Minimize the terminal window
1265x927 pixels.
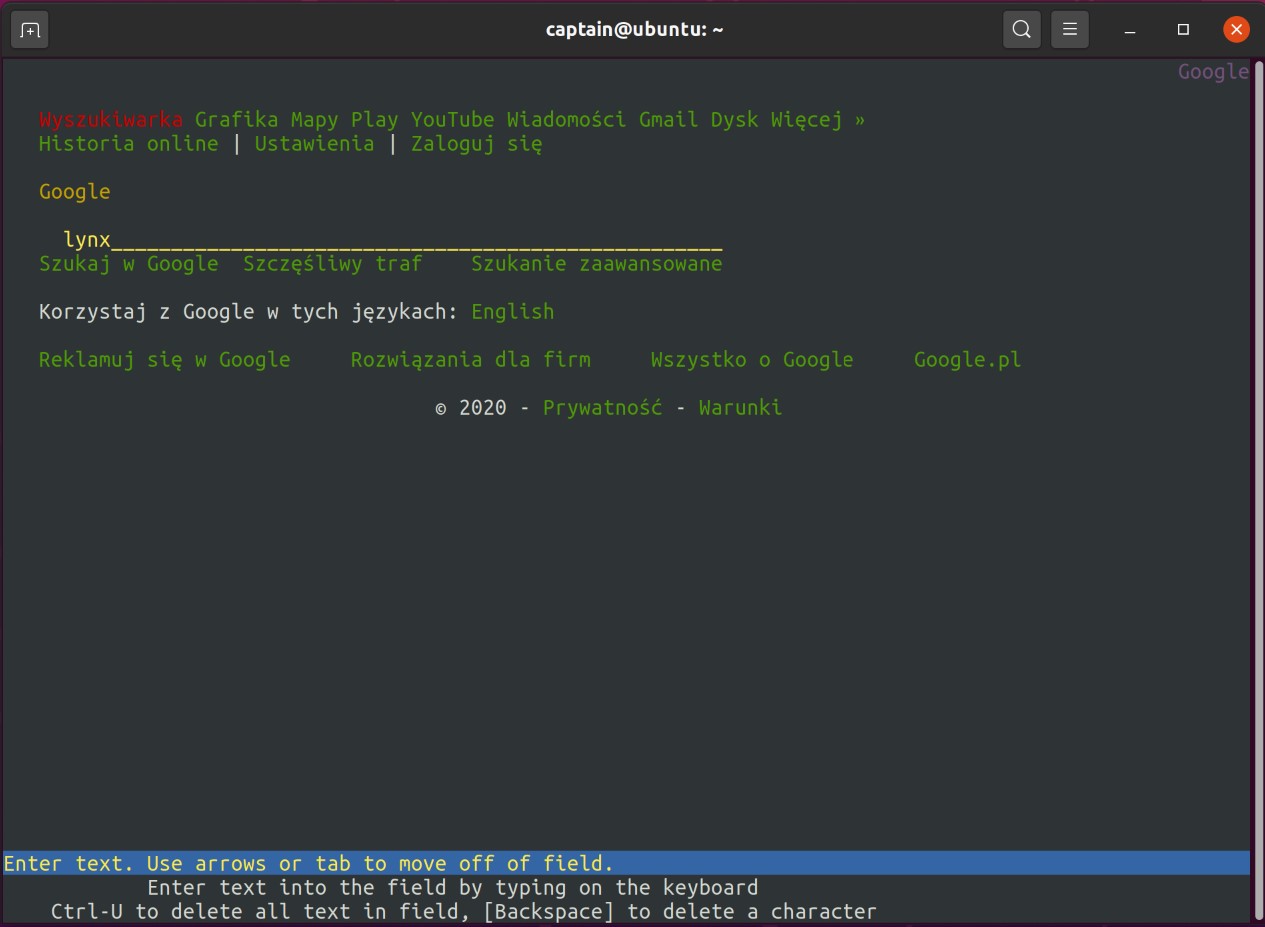[x=1130, y=30]
